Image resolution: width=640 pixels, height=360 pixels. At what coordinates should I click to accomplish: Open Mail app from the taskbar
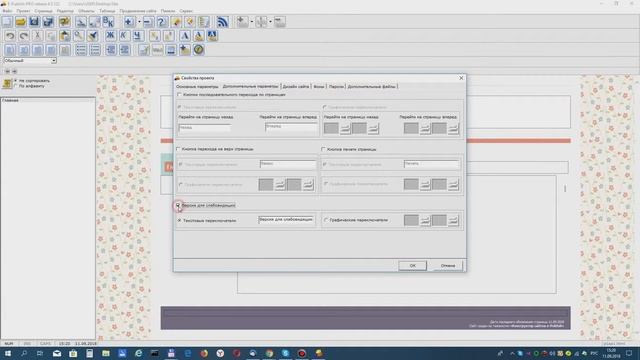[57, 353]
